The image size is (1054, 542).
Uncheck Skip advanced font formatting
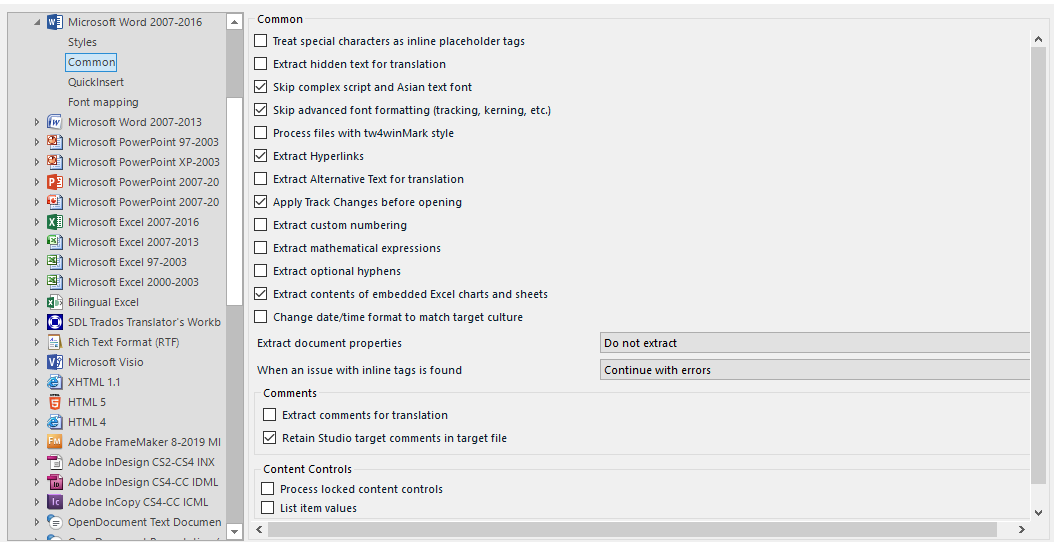point(260,110)
